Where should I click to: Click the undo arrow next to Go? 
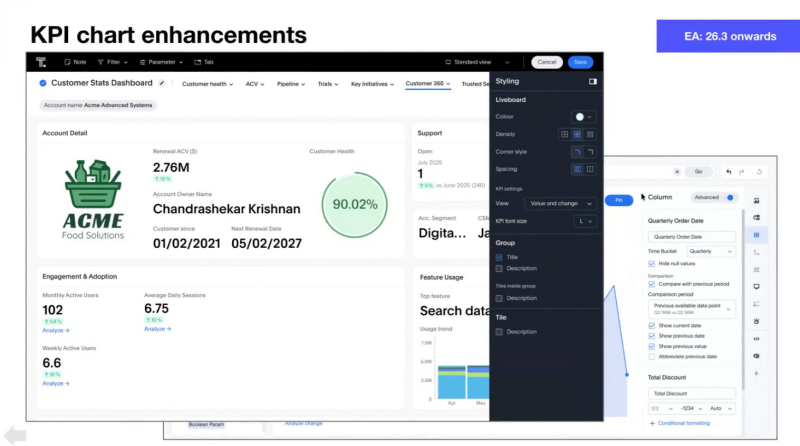pos(729,171)
